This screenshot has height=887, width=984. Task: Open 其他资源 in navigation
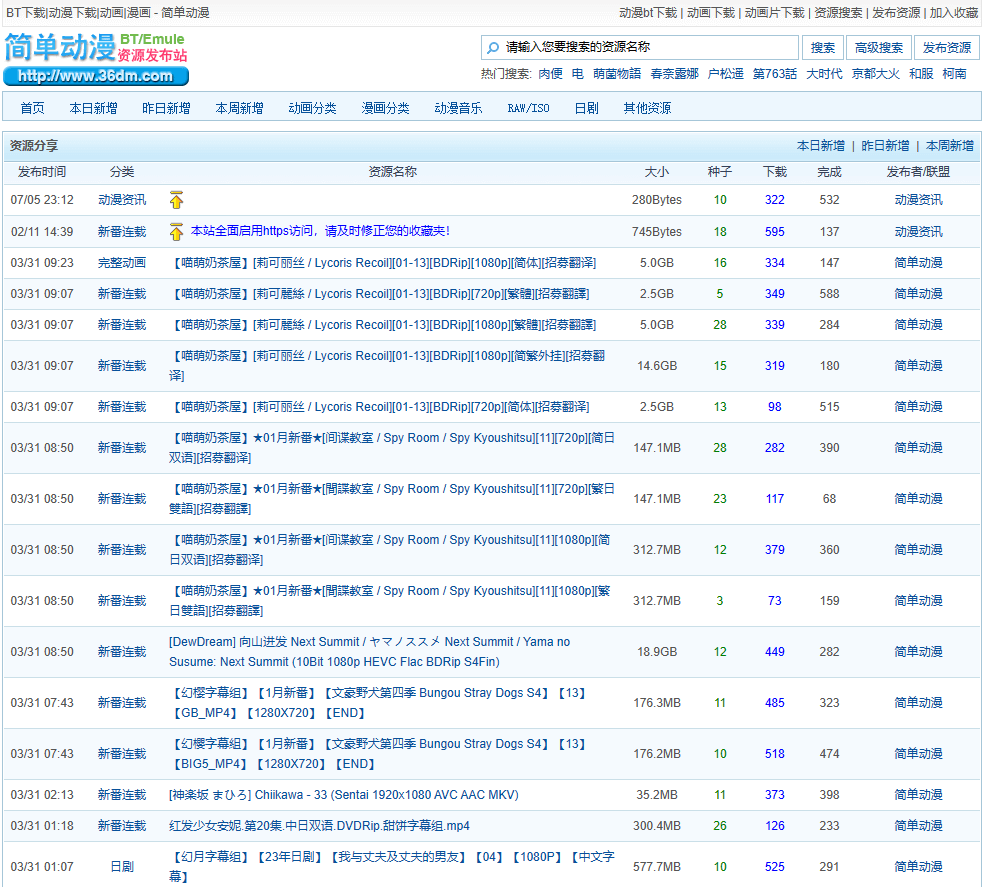pos(647,108)
